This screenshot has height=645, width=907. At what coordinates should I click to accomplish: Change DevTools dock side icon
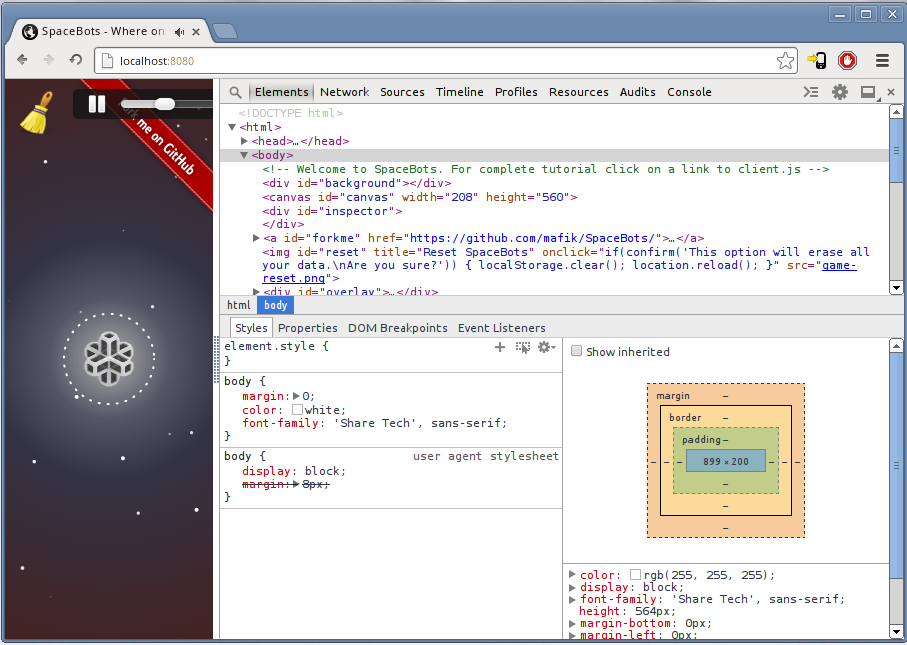(867, 92)
